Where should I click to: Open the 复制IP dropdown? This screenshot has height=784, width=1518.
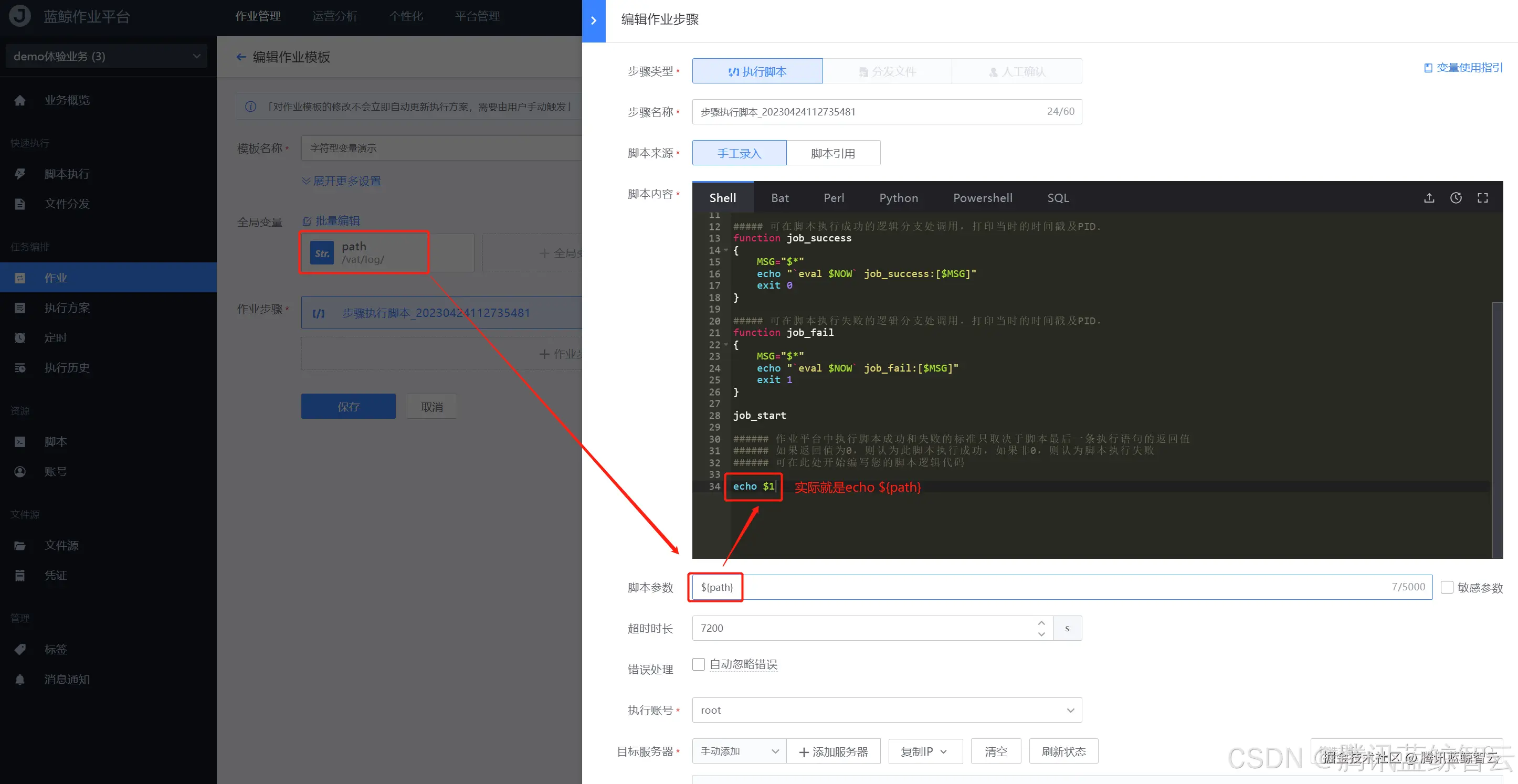925,751
